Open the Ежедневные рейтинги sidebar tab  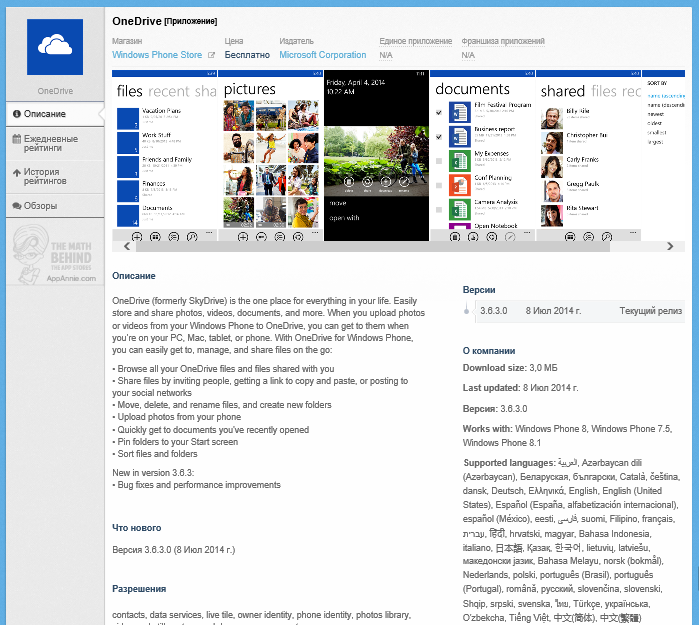[x=55, y=143]
